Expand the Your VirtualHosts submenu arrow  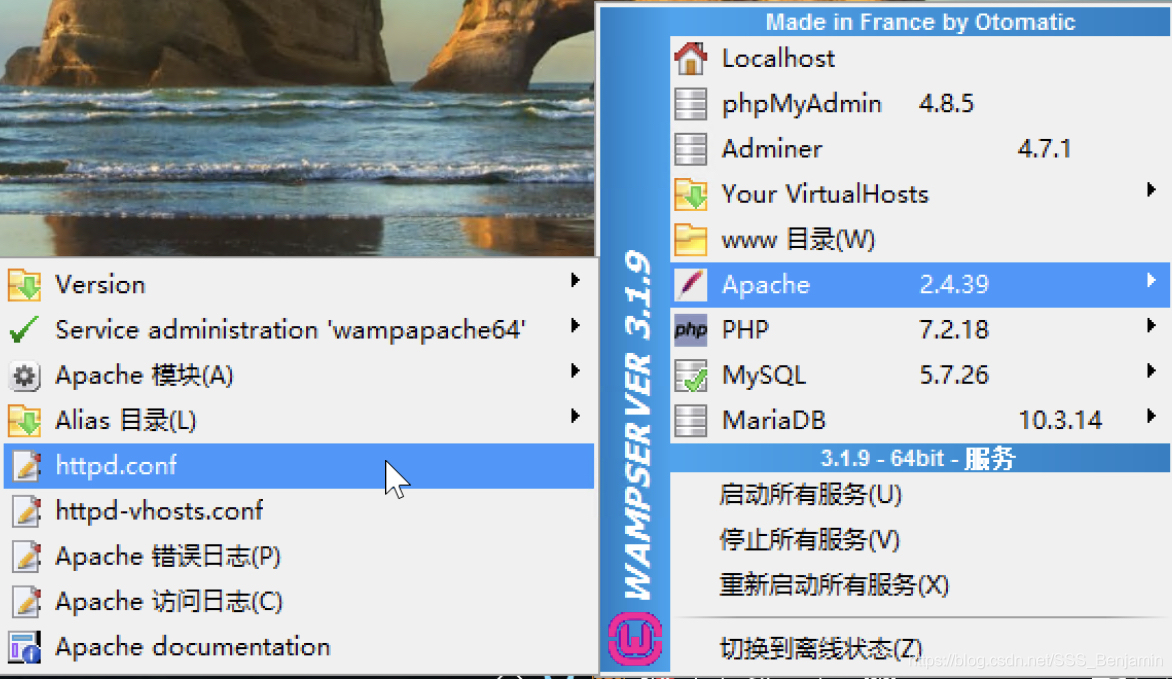[1152, 190]
